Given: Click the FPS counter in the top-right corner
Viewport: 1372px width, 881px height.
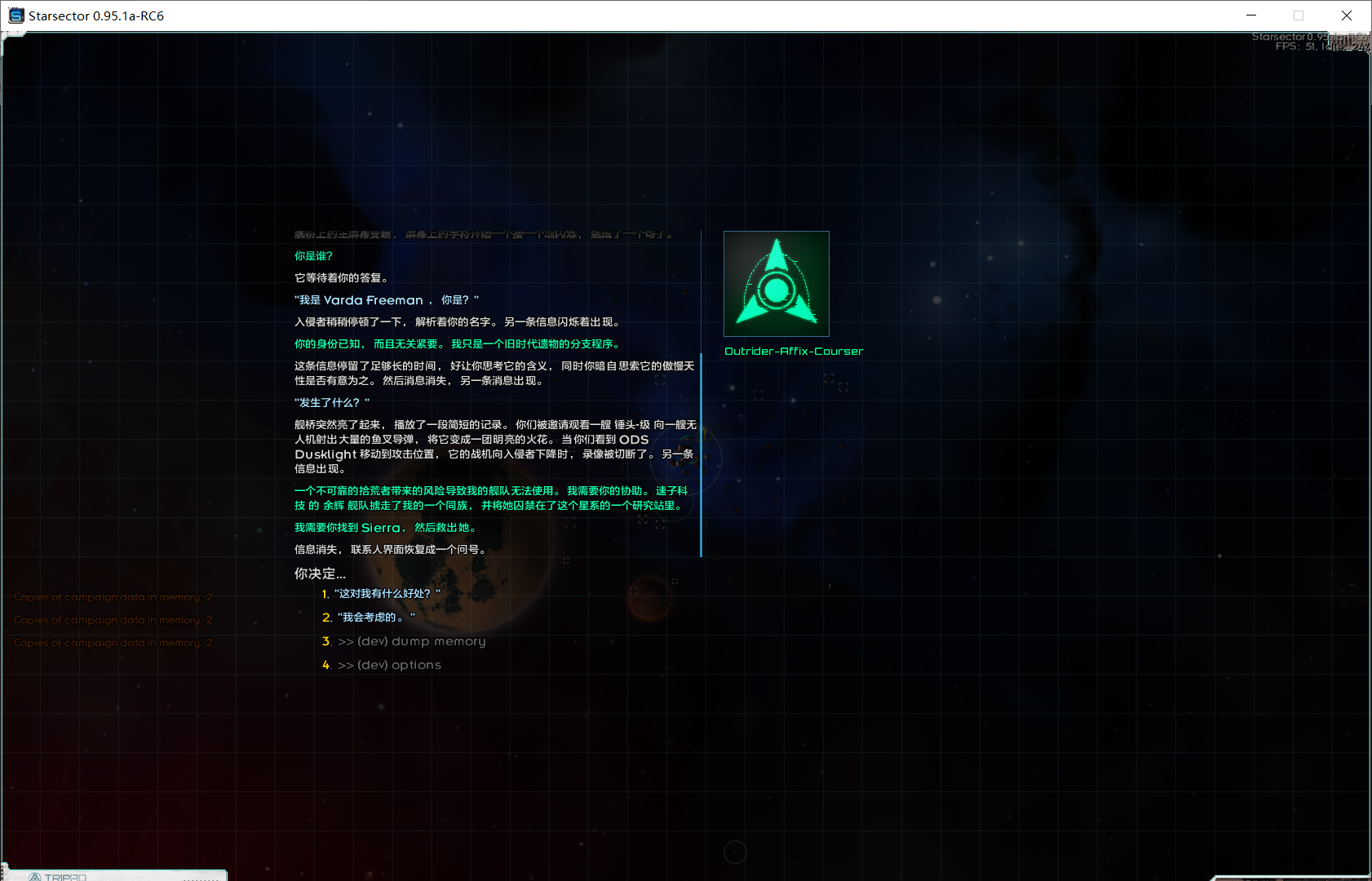Looking at the screenshot, I should click(1295, 46).
